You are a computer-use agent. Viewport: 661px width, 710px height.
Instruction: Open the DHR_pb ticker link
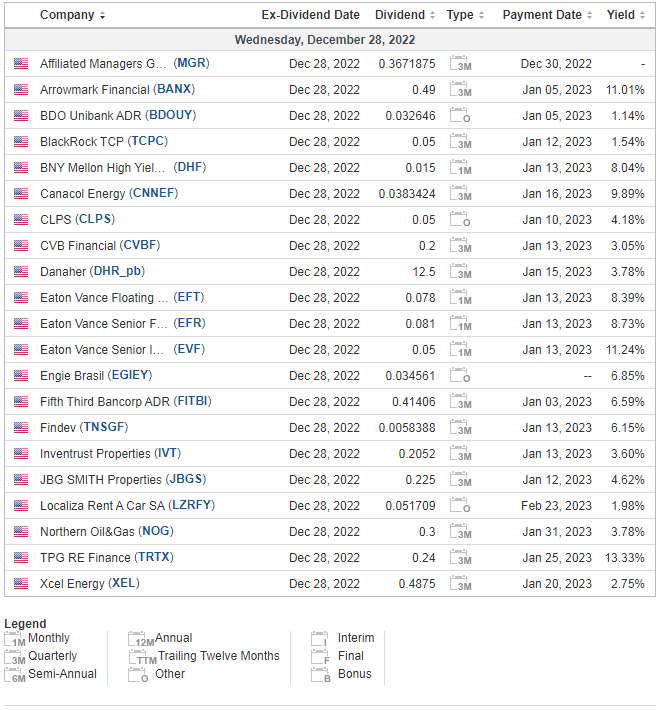(x=118, y=271)
